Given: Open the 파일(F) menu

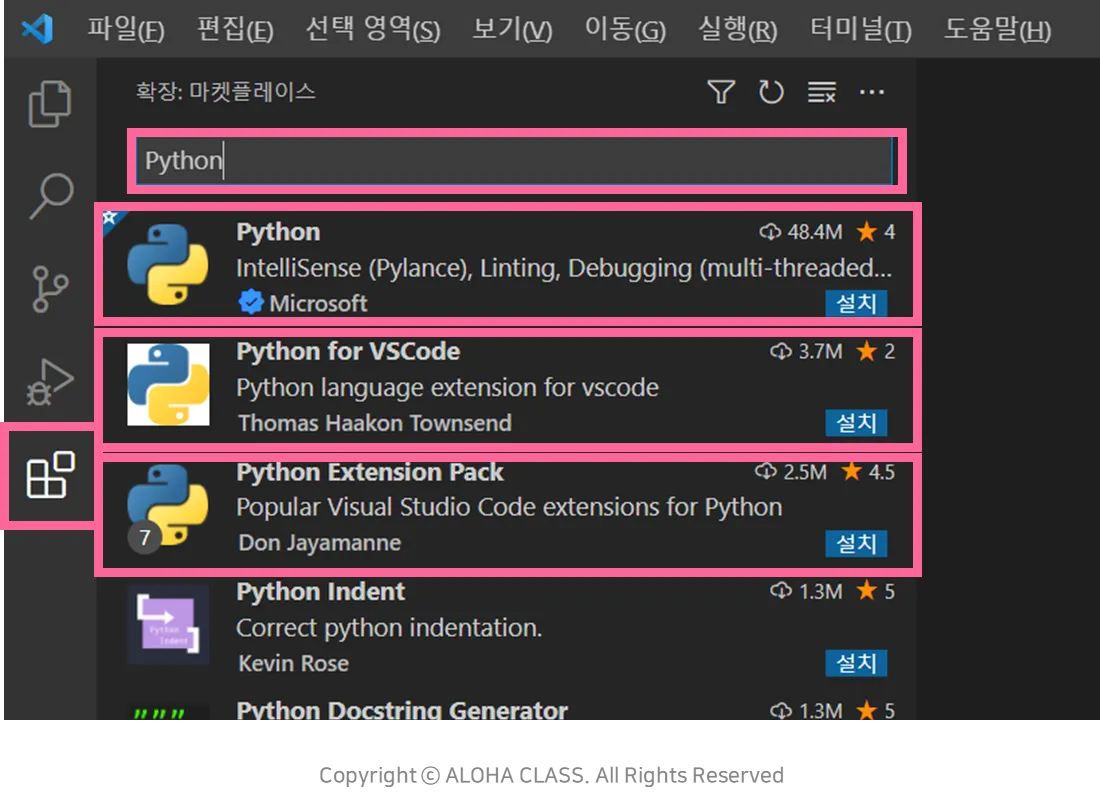Looking at the screenshot, I should click(126, 29).
